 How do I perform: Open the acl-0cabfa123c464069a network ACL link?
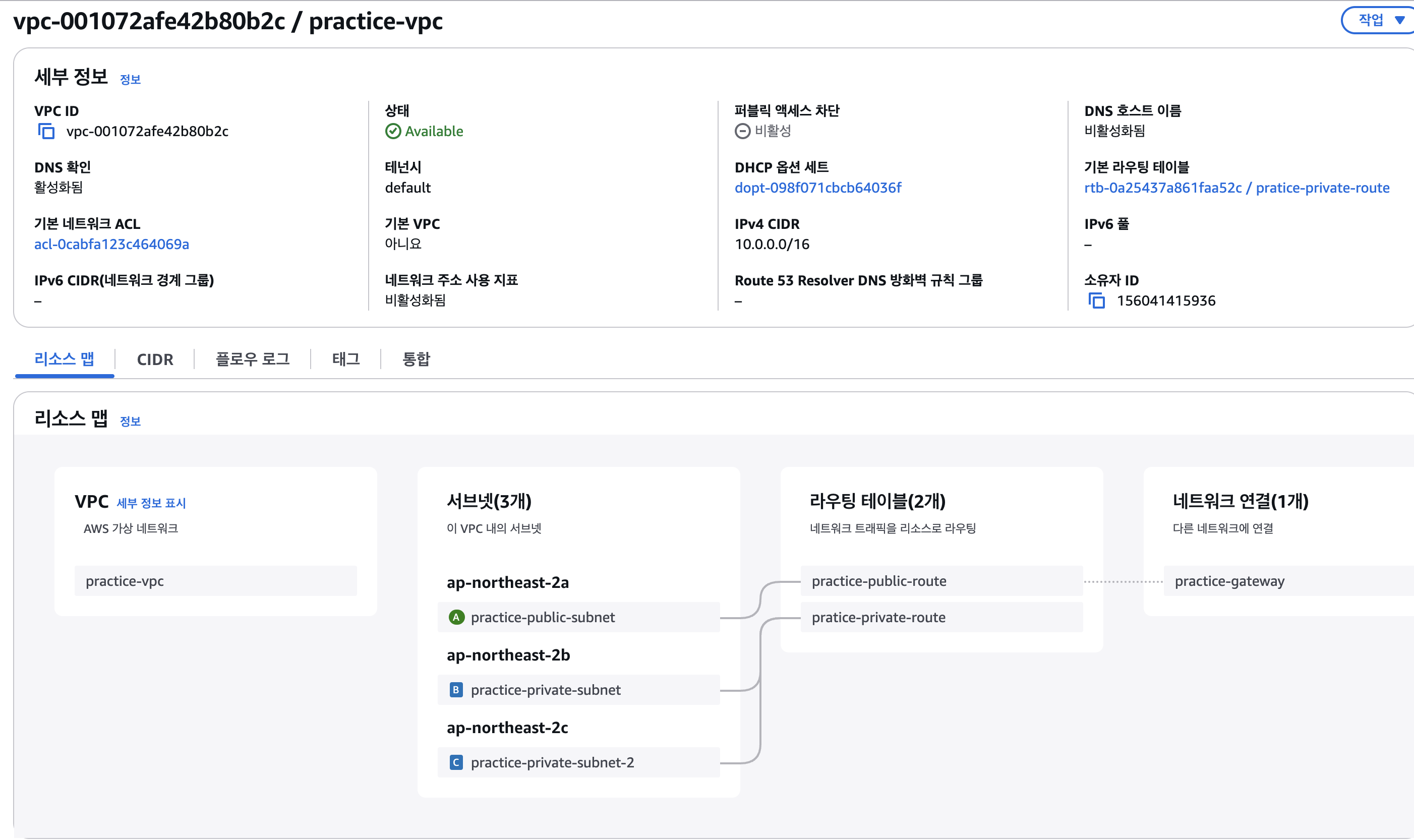(x=111, y=244)
